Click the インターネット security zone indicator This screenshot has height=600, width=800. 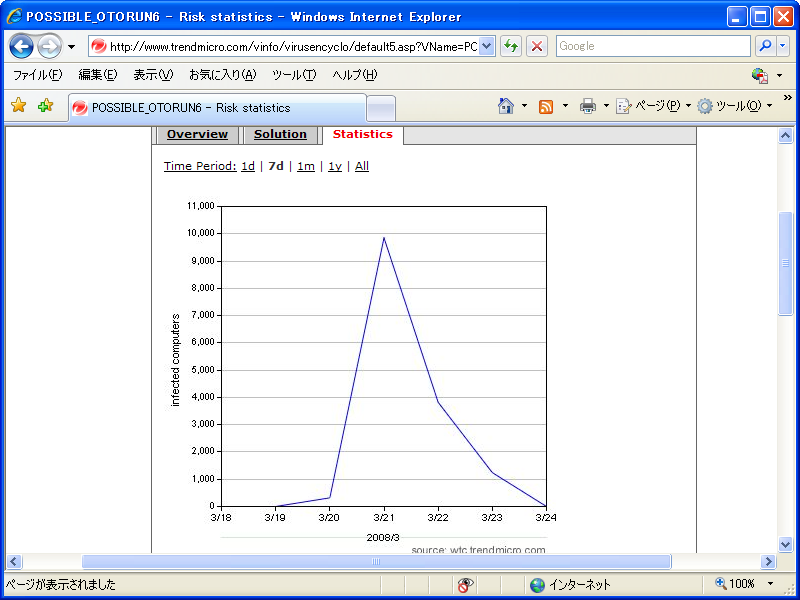click(570, 585)
